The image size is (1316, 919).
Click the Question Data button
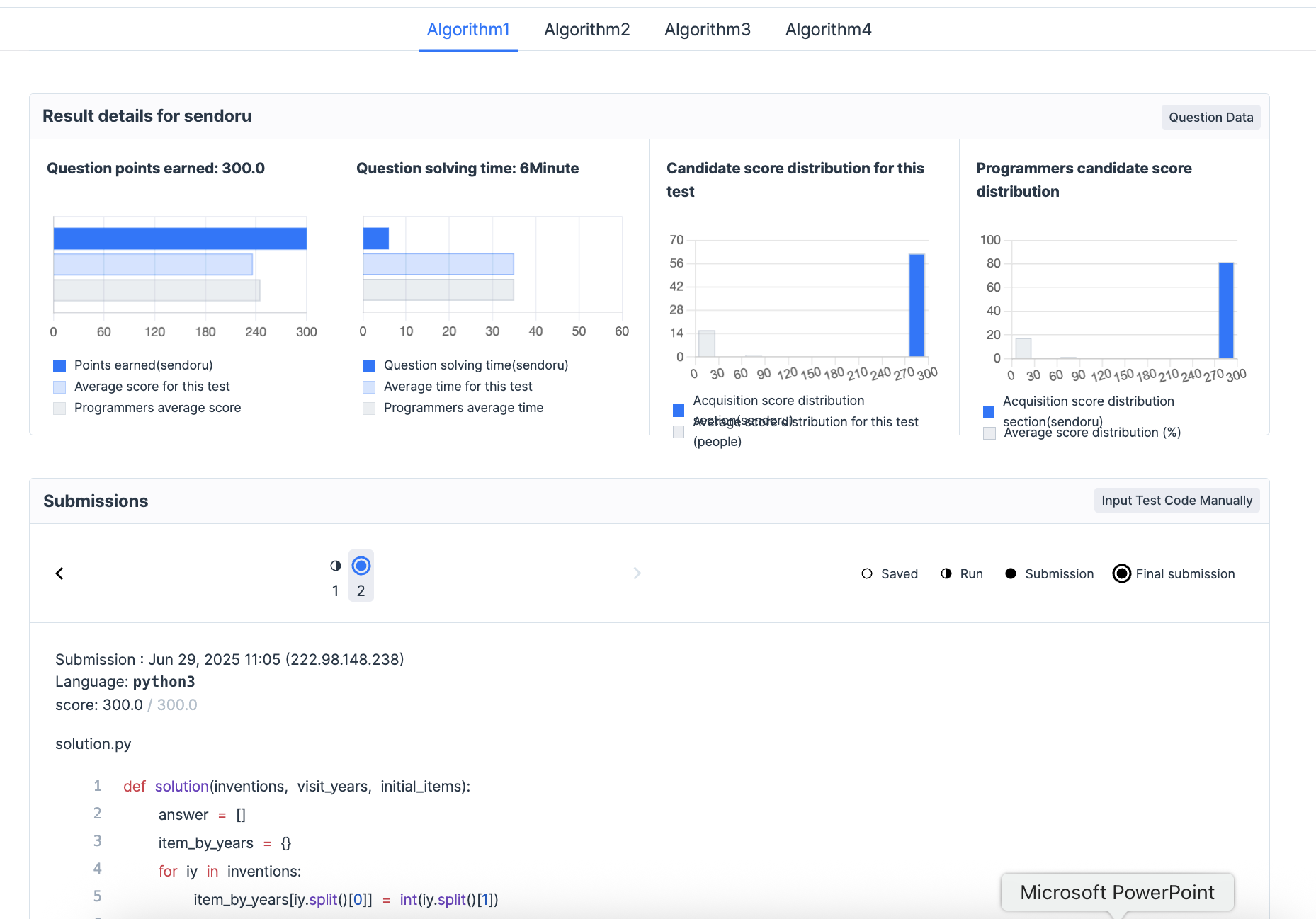1210,118
